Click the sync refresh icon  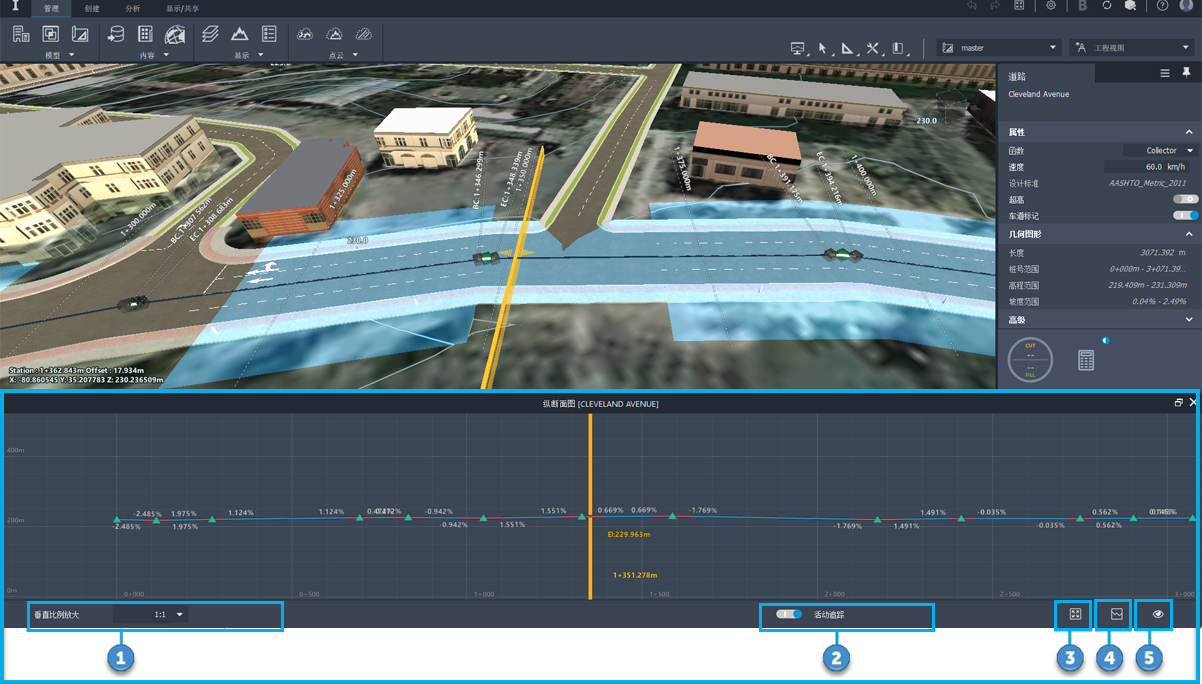[x=1107, y=6]
